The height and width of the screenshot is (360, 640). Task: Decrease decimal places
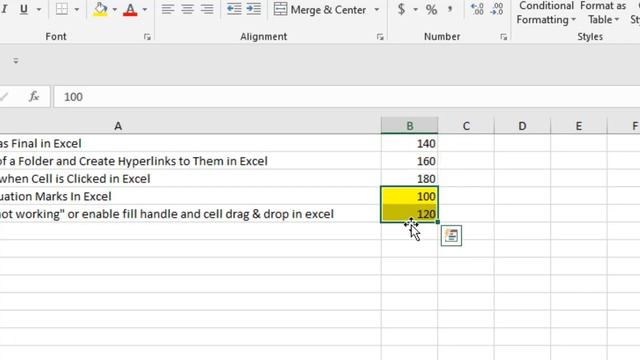pos(497,9)
